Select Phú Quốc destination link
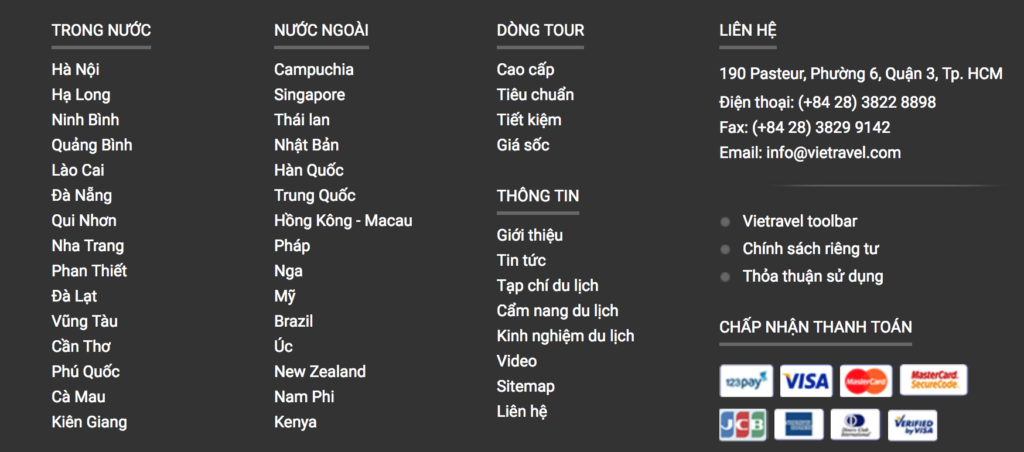The width and height of the screenshot is (1024, 452). click(86, 372)
